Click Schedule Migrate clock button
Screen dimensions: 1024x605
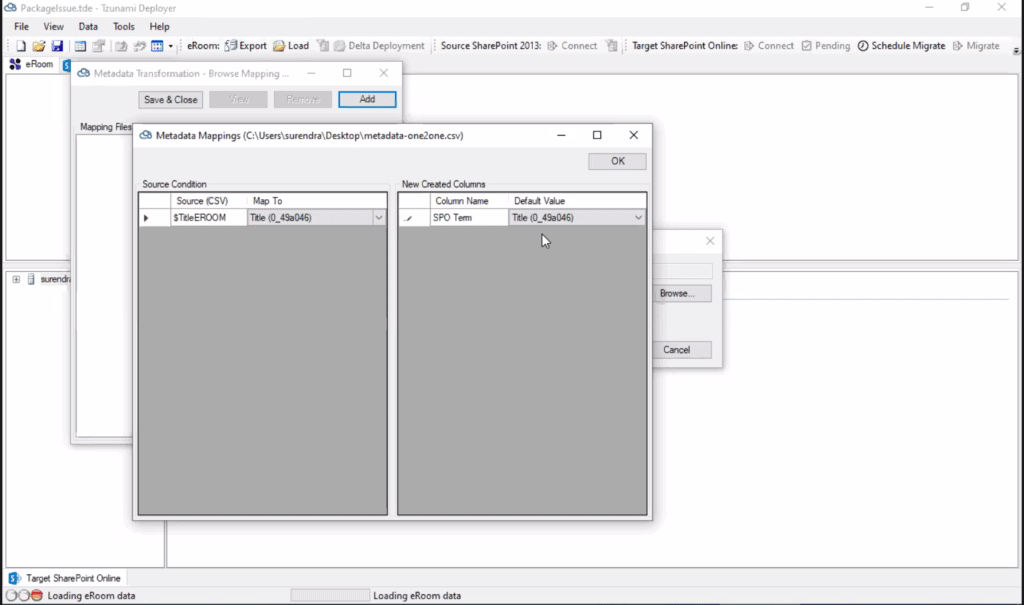tap(901, 46)
